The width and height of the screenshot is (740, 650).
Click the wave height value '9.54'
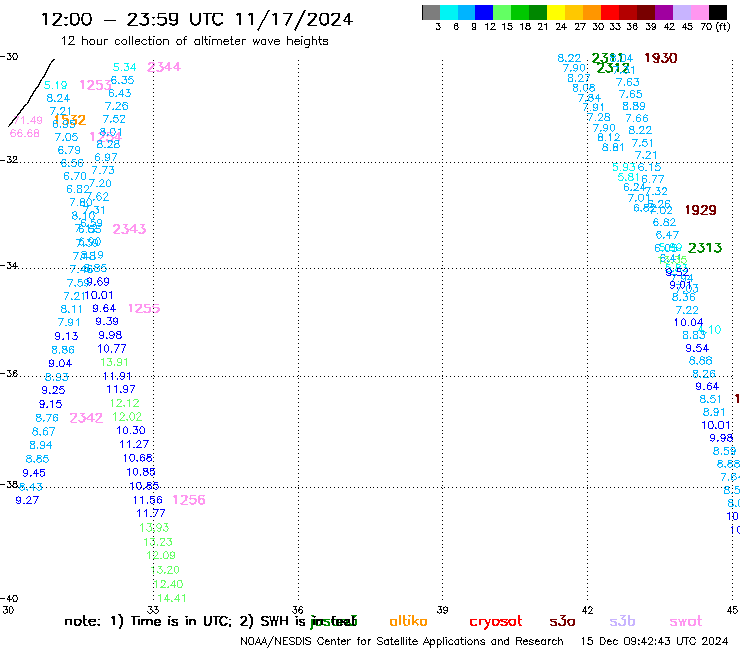697,348
